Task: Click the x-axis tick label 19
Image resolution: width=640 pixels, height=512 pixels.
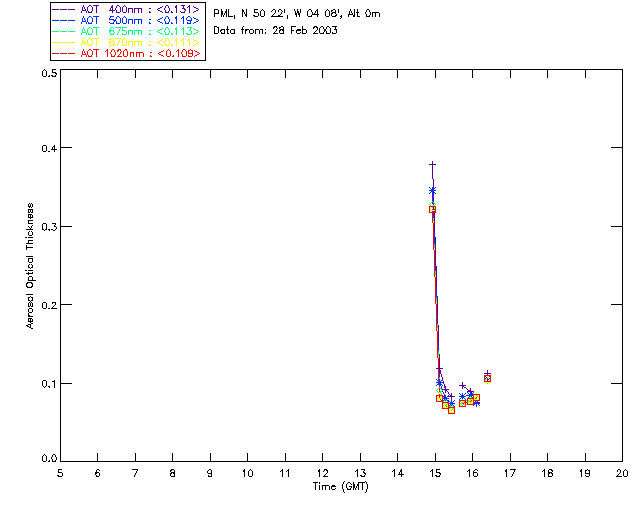Action: [585, 473]
